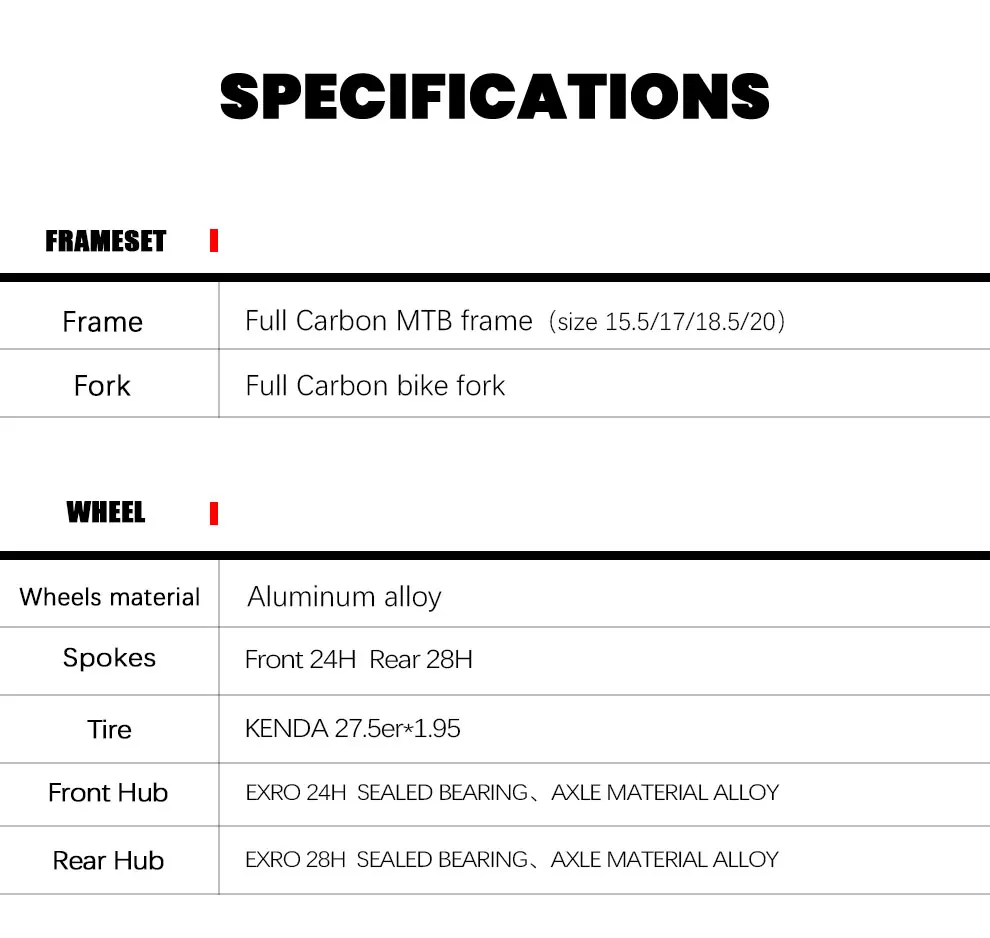Click the Fork row label
This screenshot has height=938, width=990.
102,386
